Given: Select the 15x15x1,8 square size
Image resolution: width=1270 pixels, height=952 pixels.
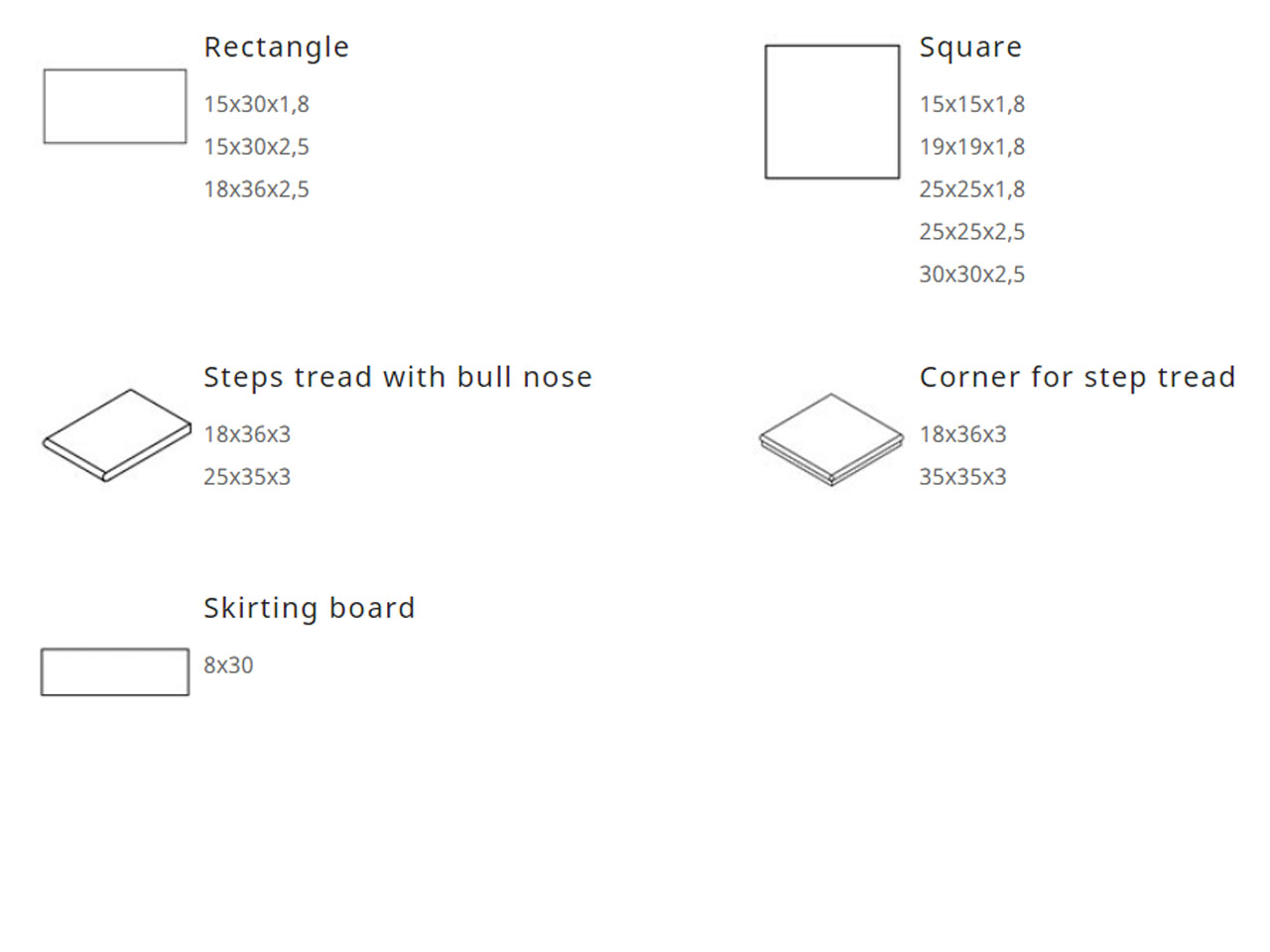Looking at the screenshot, I should click(x=971, y=104).
